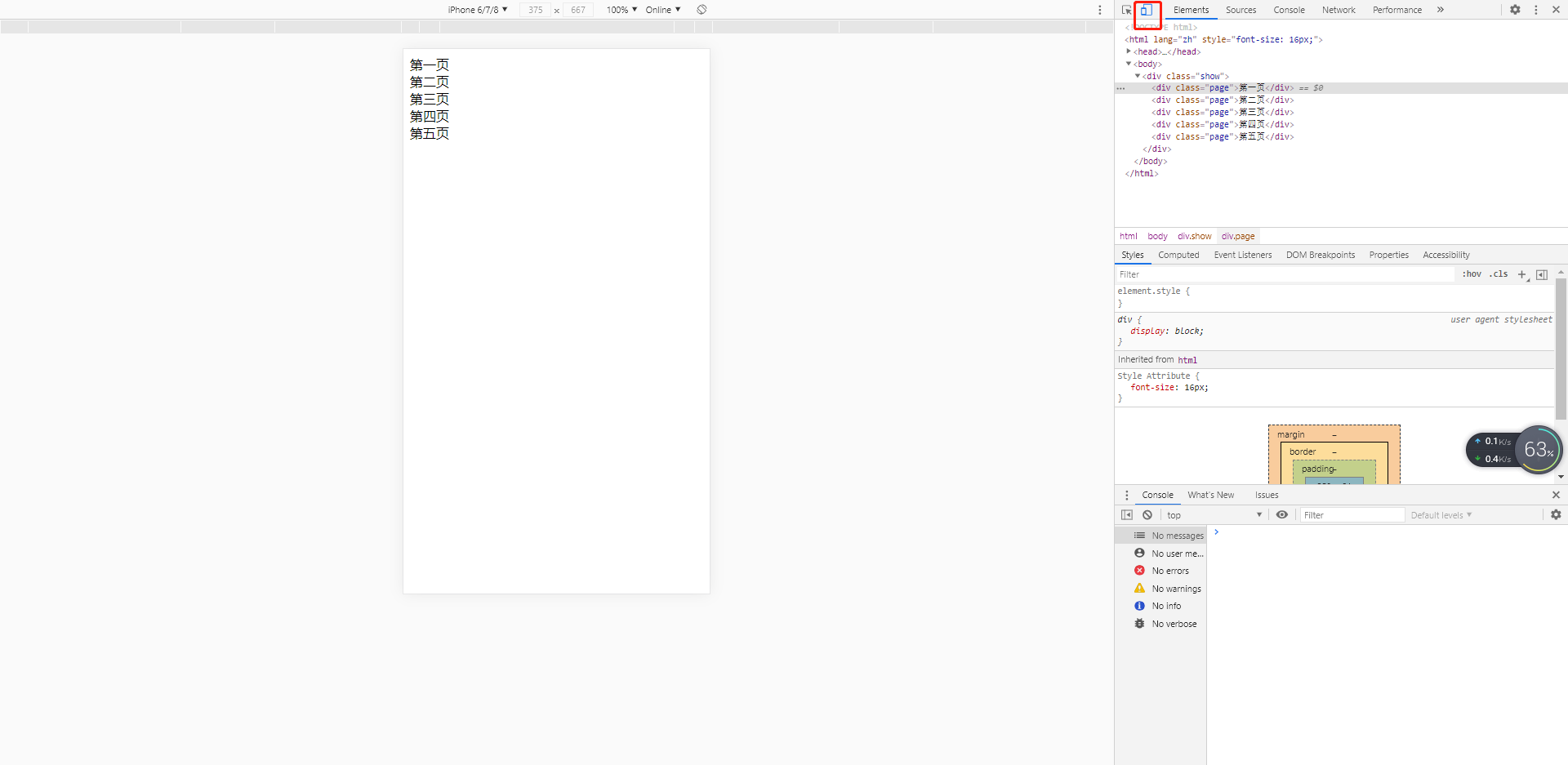Open the console drawer three-dot menu
Viewport: 1568px width, 765px height.
pyautogui.click(x=1127, y=495)
